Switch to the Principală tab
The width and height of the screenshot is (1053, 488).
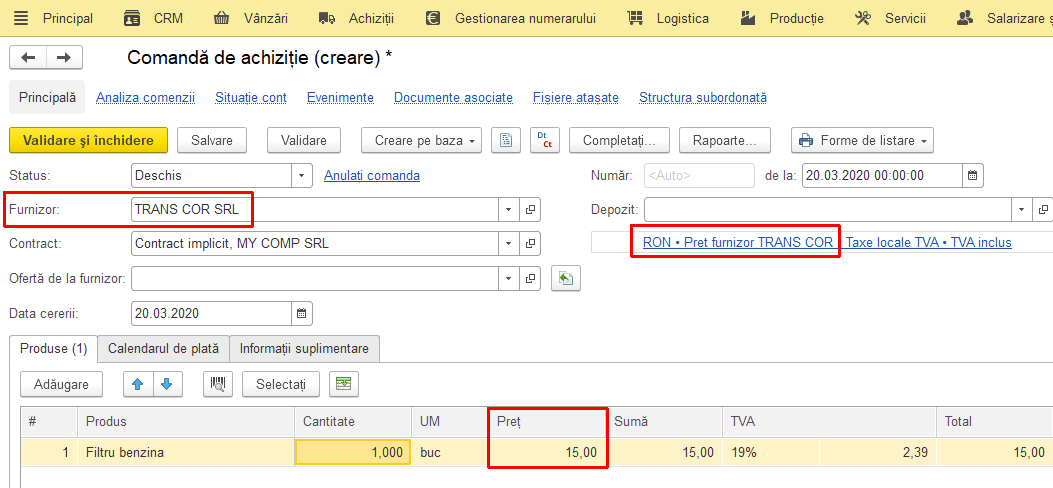(x=47, y=97)
